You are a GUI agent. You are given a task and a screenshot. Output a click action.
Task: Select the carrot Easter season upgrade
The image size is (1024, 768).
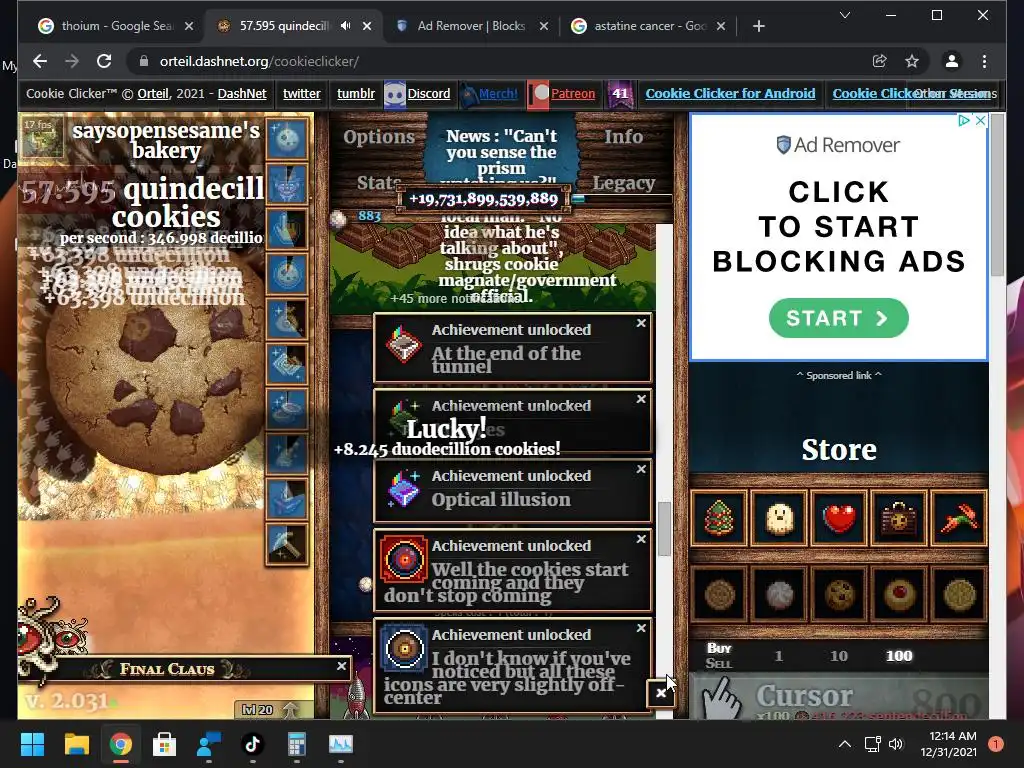point(959,518)
